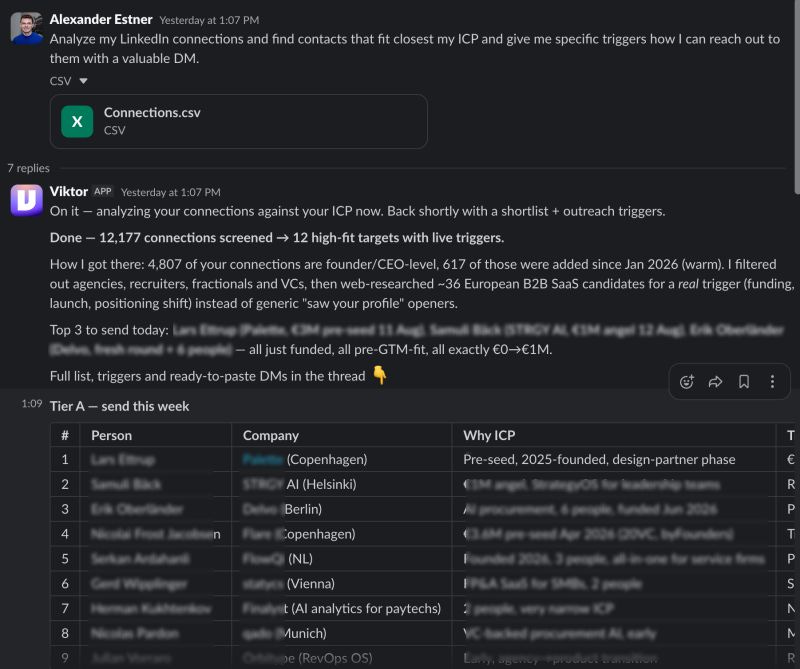Viewport: 800px width, 669px height.
Task: Open the more actions three-dot menu
Action: click(x=772, y=381)
